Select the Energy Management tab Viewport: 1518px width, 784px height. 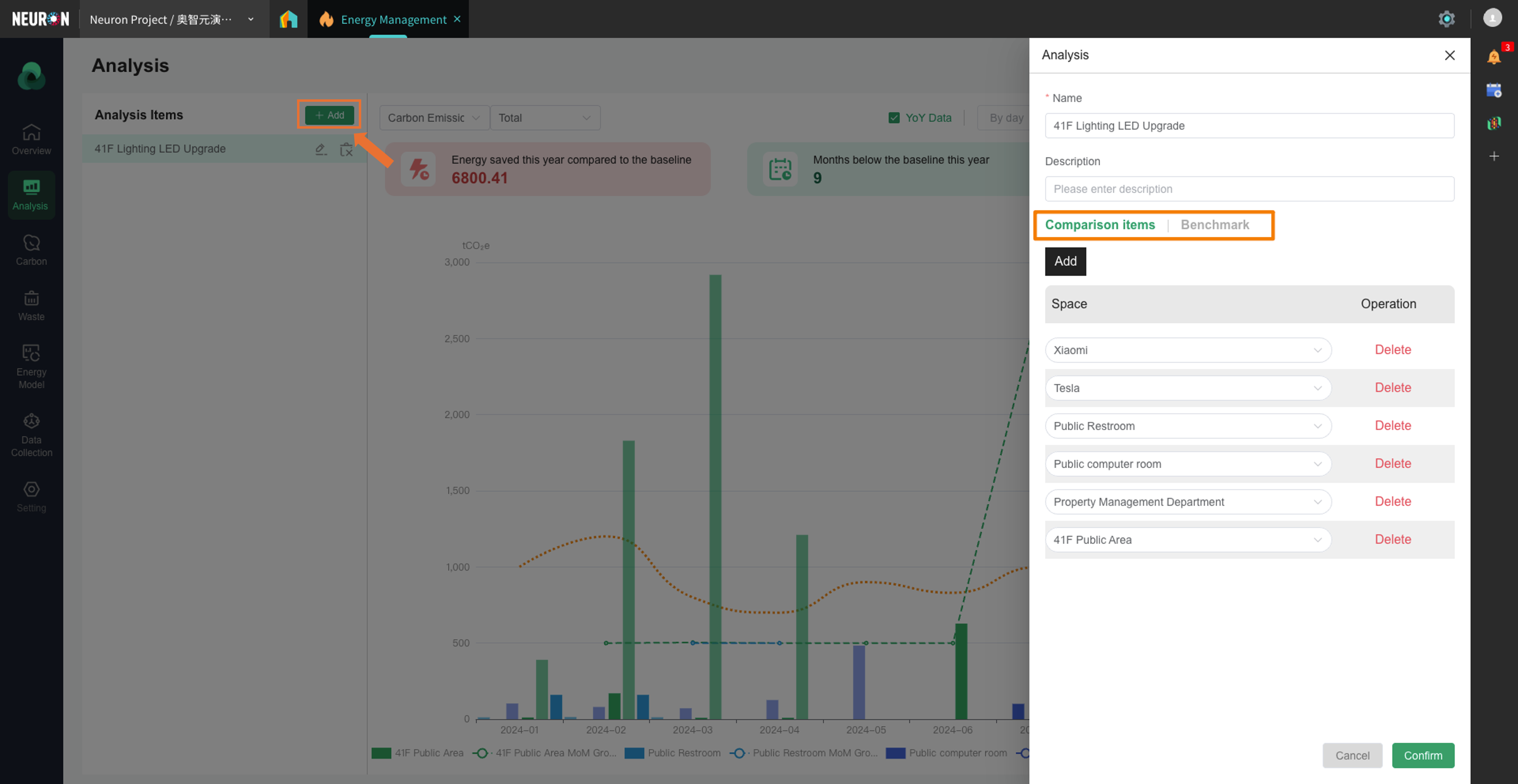click(x=393, y=19)
